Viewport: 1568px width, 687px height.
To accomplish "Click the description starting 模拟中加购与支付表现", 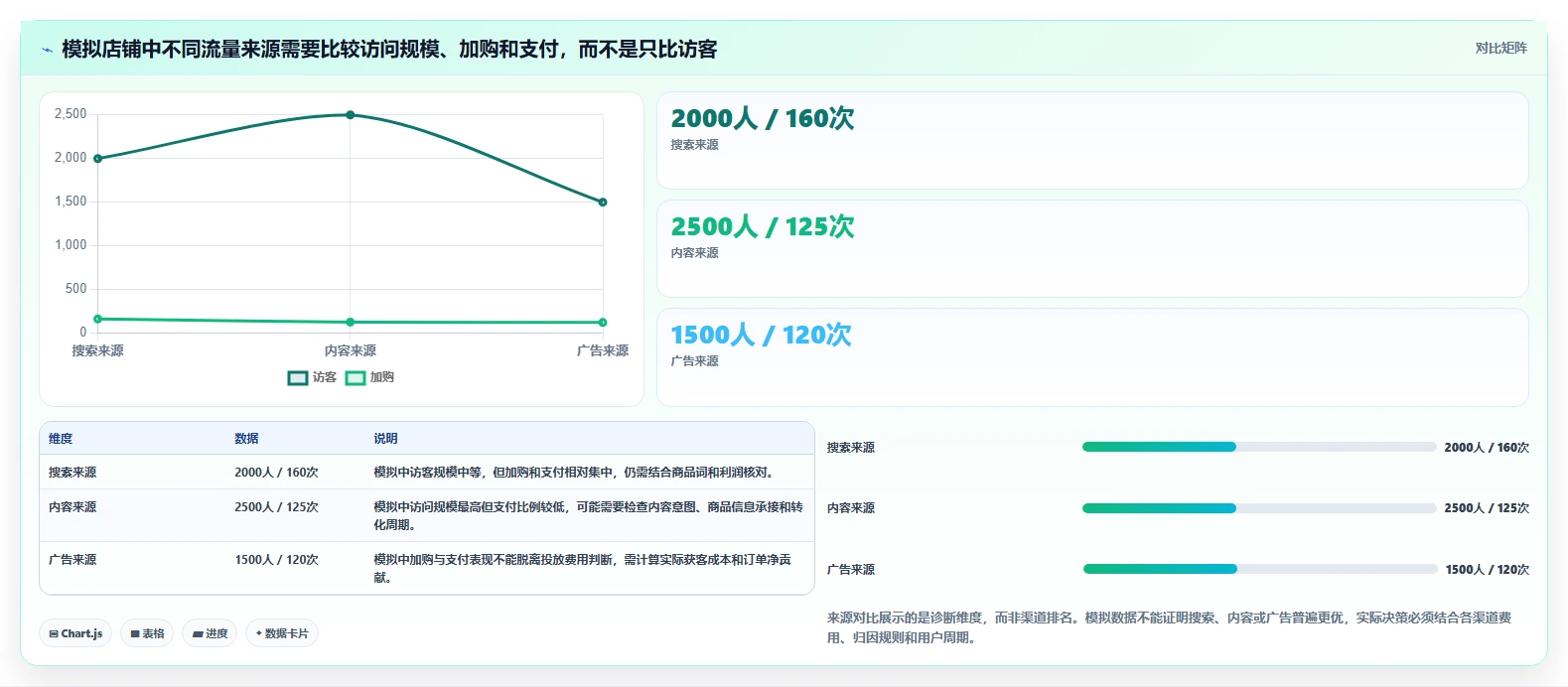I will [582, 569].
